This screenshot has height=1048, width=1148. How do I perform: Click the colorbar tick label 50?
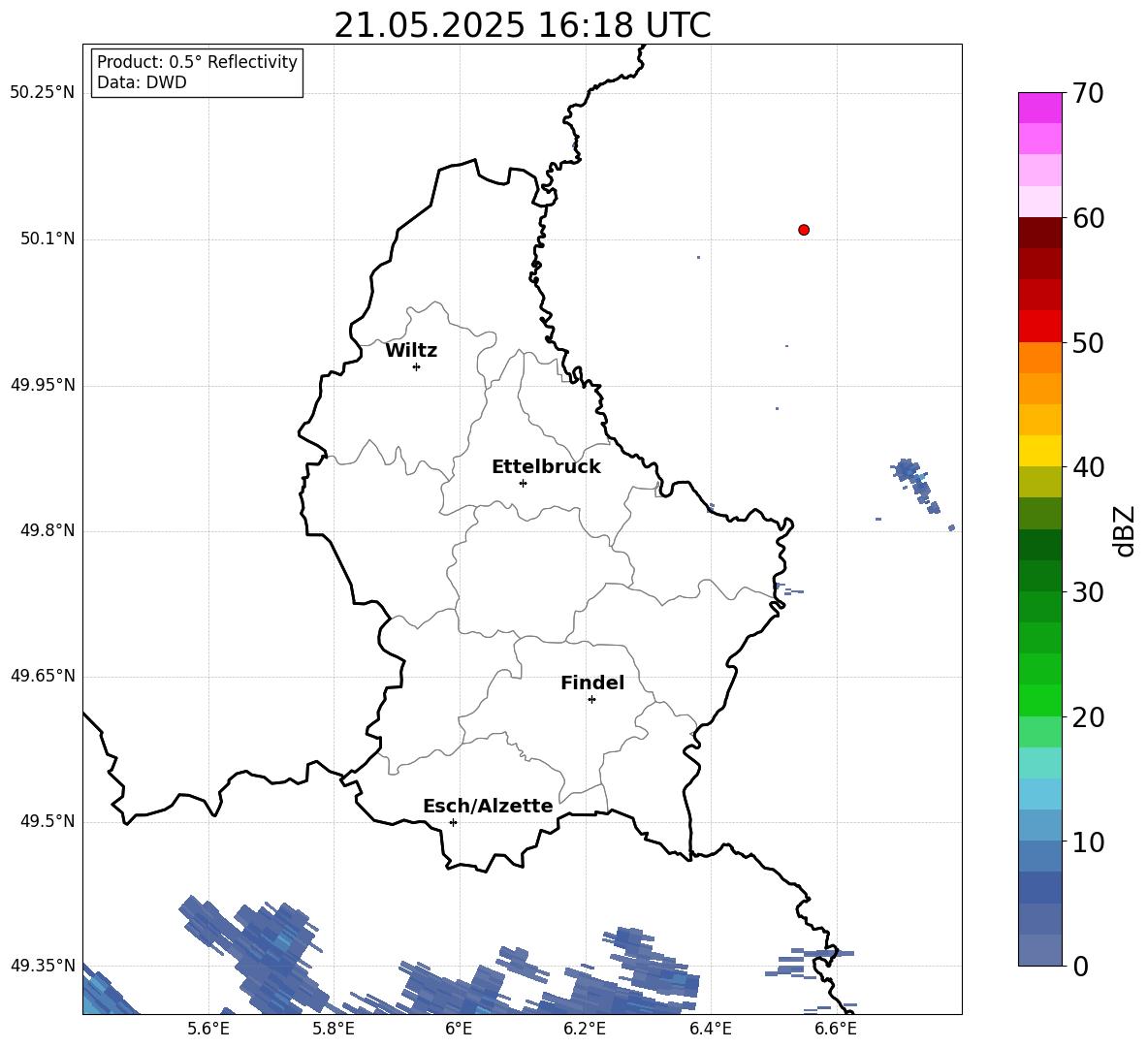pos(1088,343)
